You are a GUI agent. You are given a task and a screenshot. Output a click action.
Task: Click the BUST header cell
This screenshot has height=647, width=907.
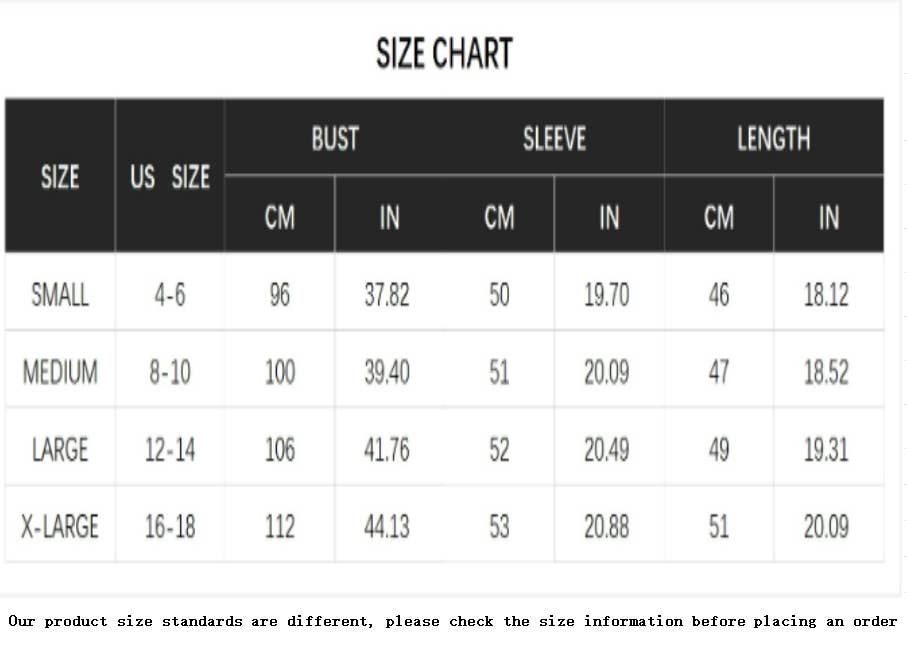click(x=335, y=138)
